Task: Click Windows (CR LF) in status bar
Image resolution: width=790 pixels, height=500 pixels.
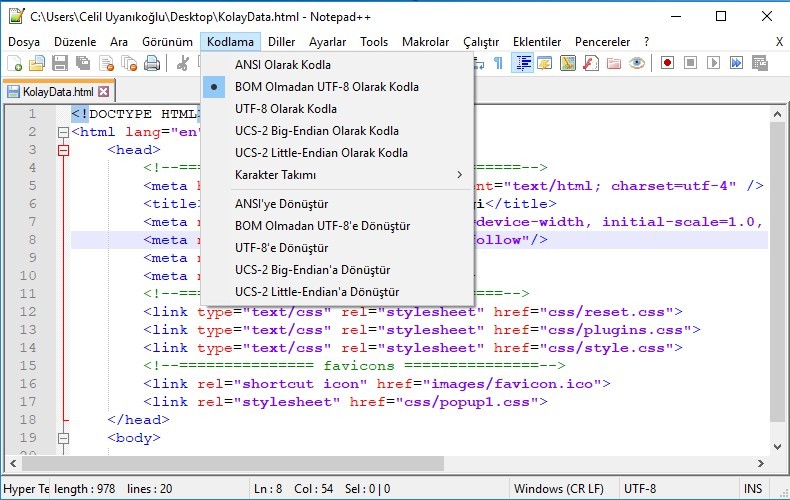Action: coord(559,488)
